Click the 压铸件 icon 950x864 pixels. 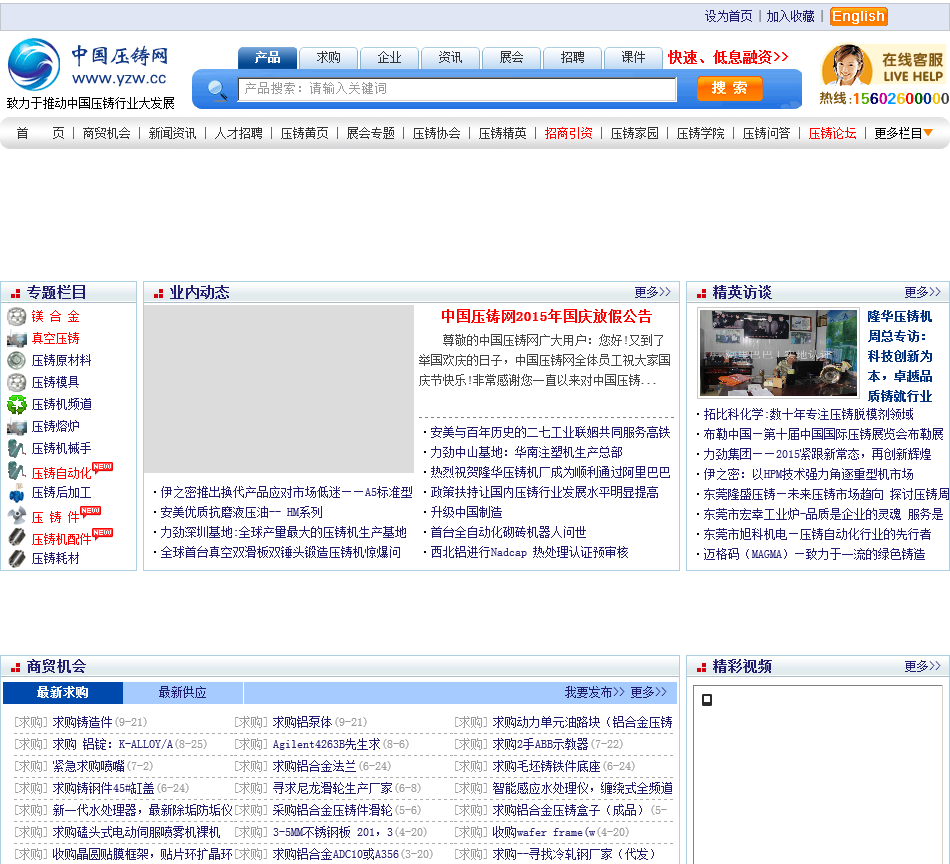point(16,516)
